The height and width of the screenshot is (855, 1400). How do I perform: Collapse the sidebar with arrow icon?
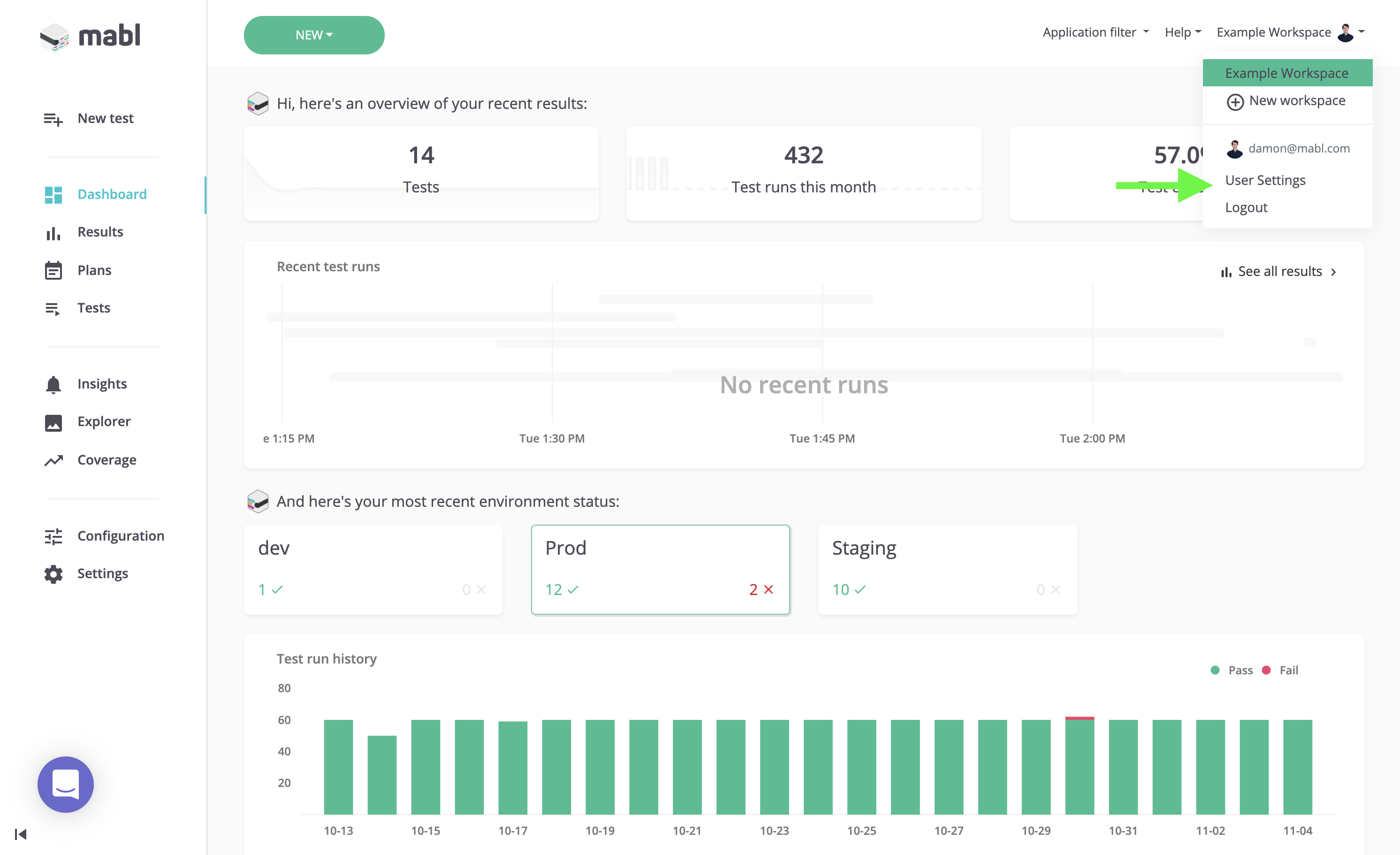tap(21, 834)
